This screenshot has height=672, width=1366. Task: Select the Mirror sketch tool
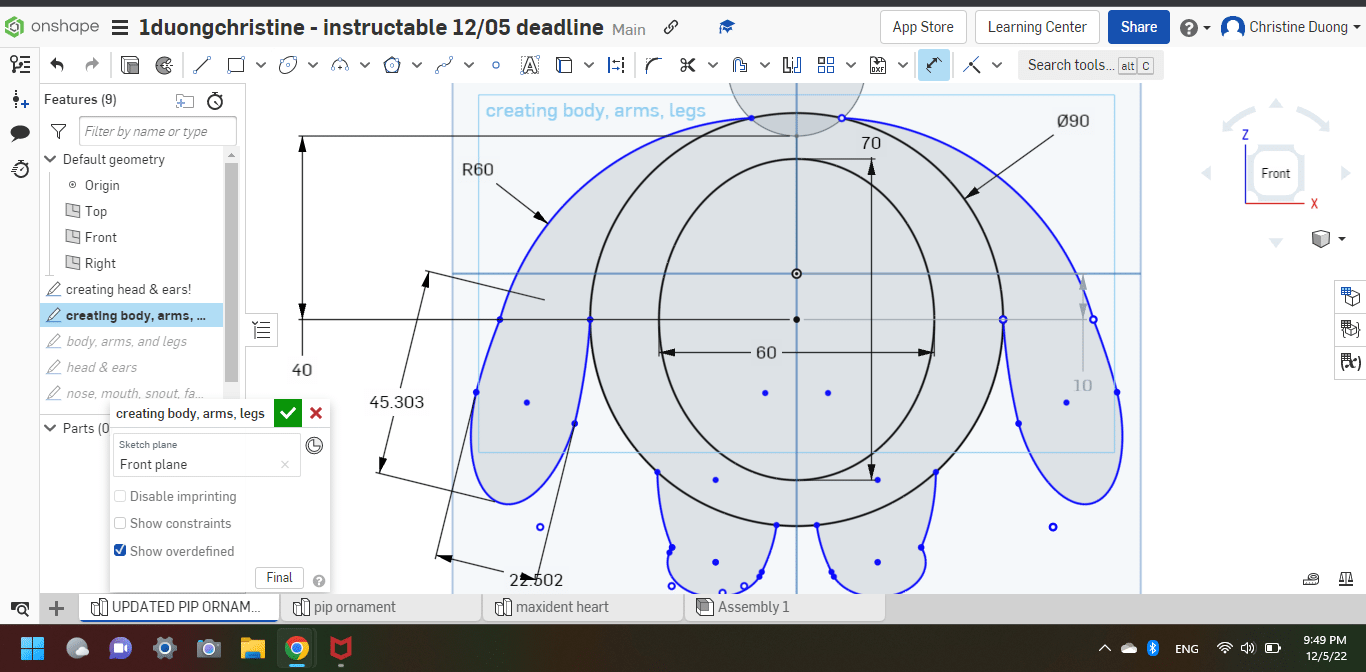pos(792,65)
